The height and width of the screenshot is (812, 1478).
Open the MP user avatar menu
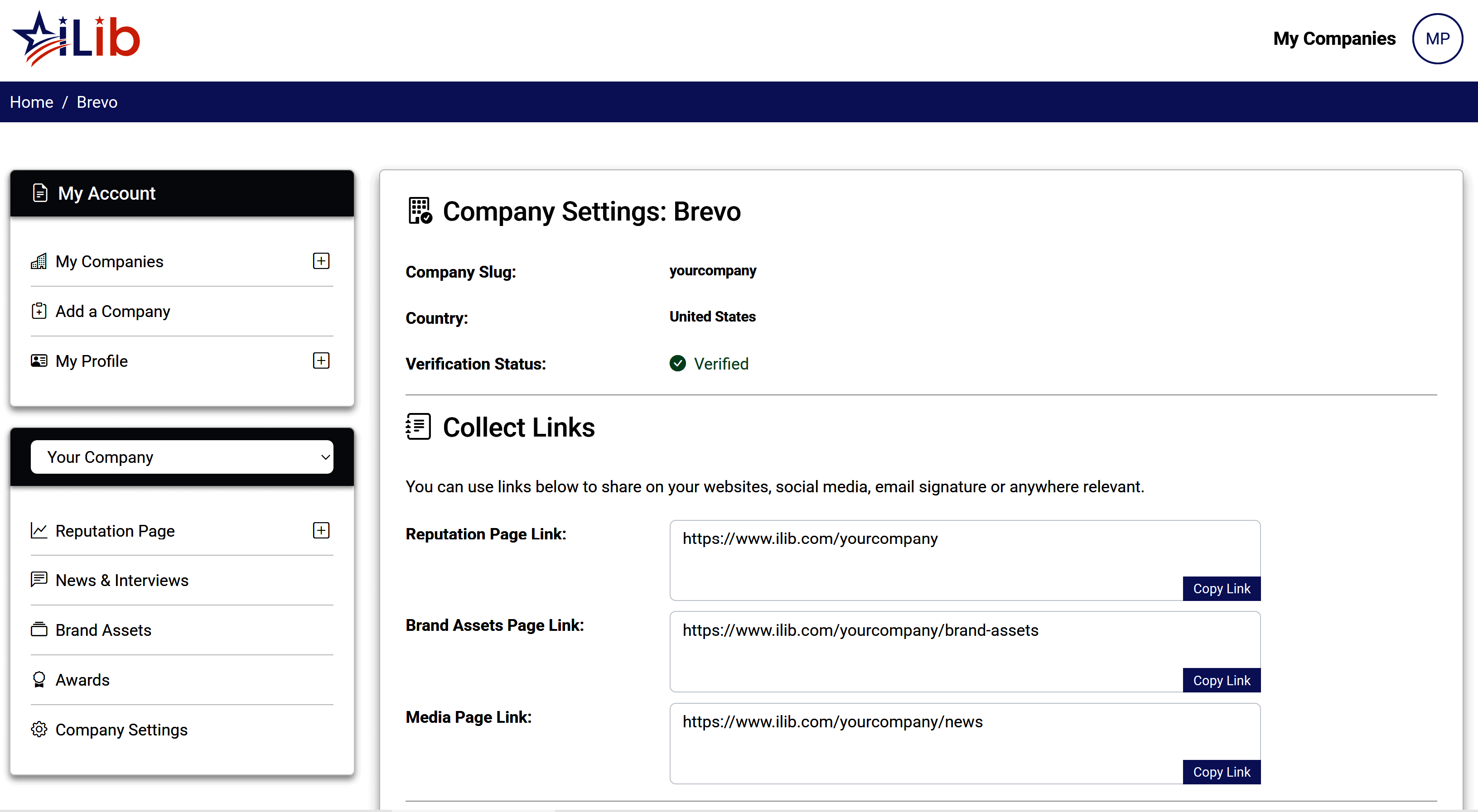coord(1437,39)
